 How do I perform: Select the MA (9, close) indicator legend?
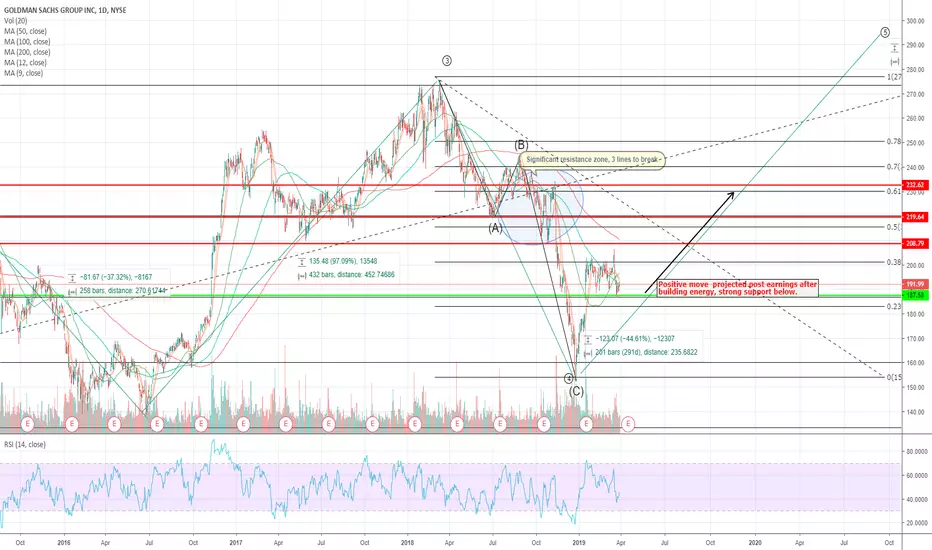click(x=23, y=73)
